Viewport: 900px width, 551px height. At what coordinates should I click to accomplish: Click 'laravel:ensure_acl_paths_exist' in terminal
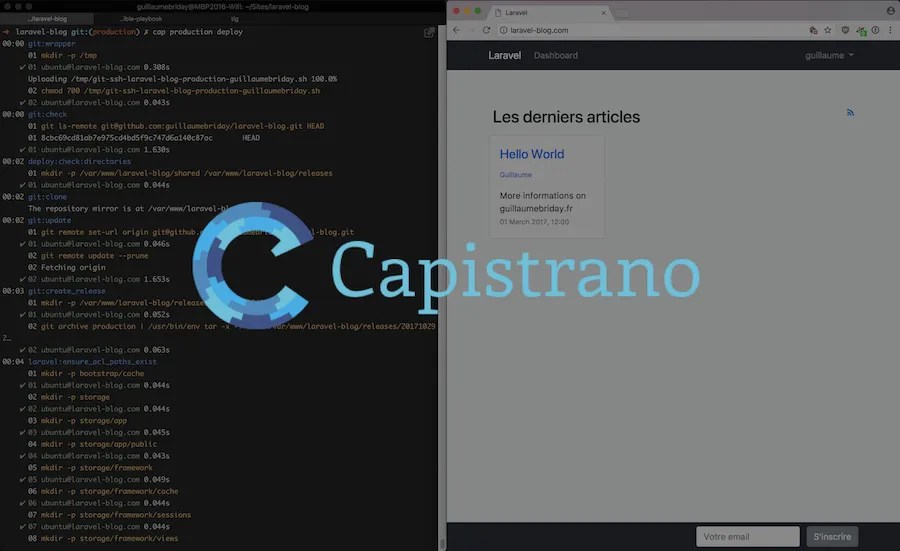point(92,362)
